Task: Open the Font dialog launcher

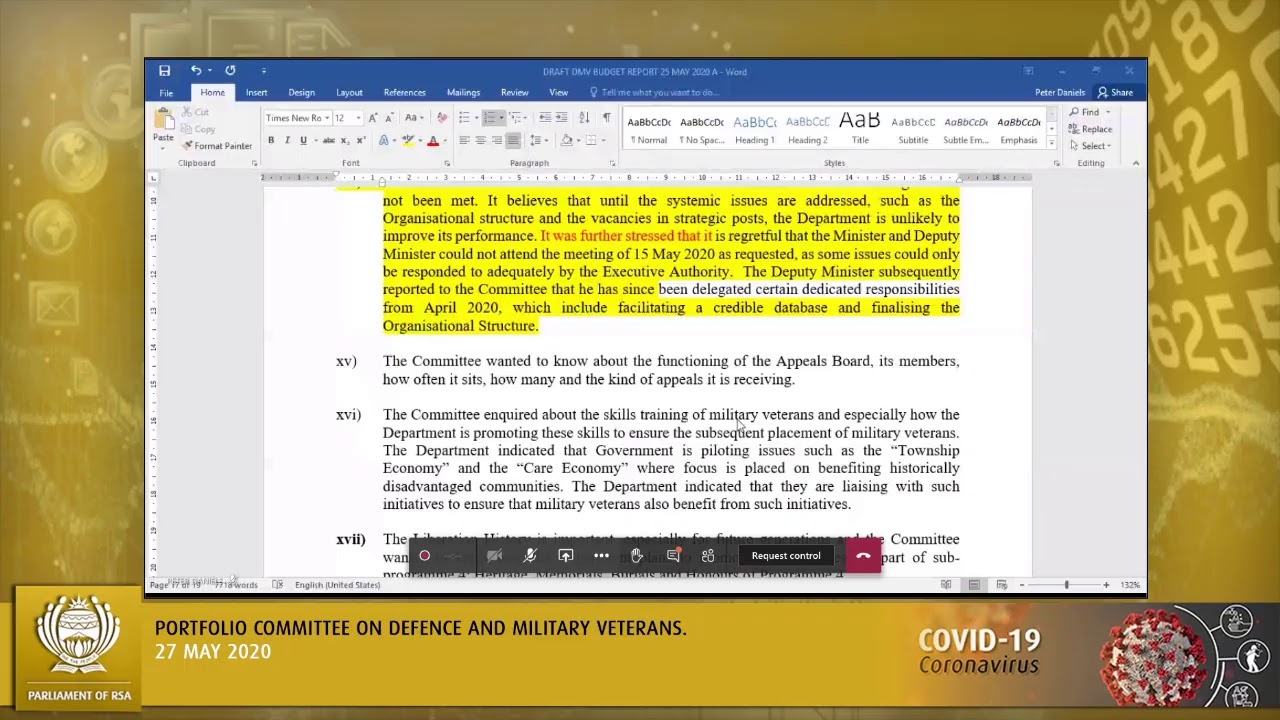Action: [x=447, y=163]
